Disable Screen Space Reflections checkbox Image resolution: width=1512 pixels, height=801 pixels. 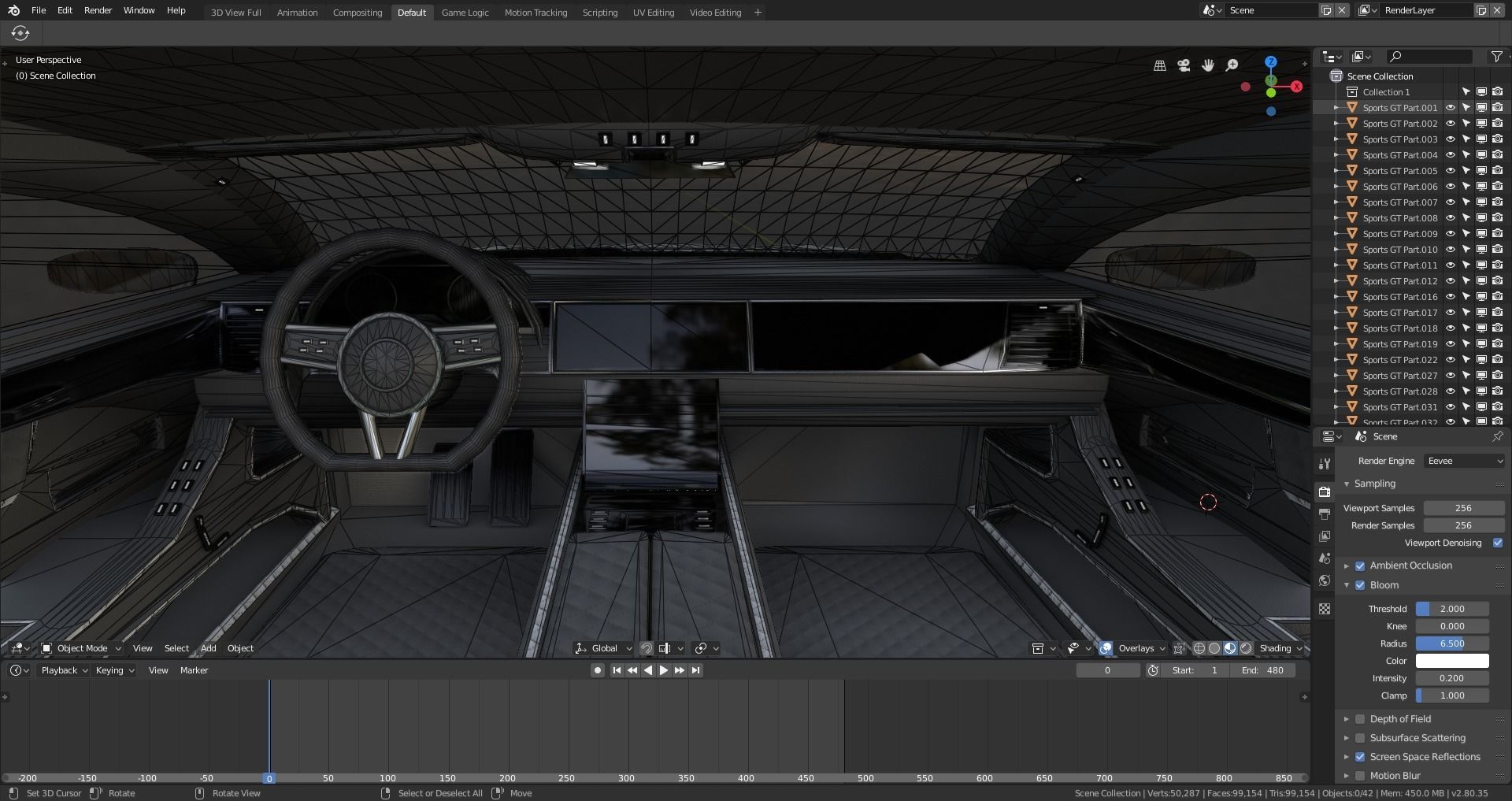pyautogui.click(x=1360, y=757)
